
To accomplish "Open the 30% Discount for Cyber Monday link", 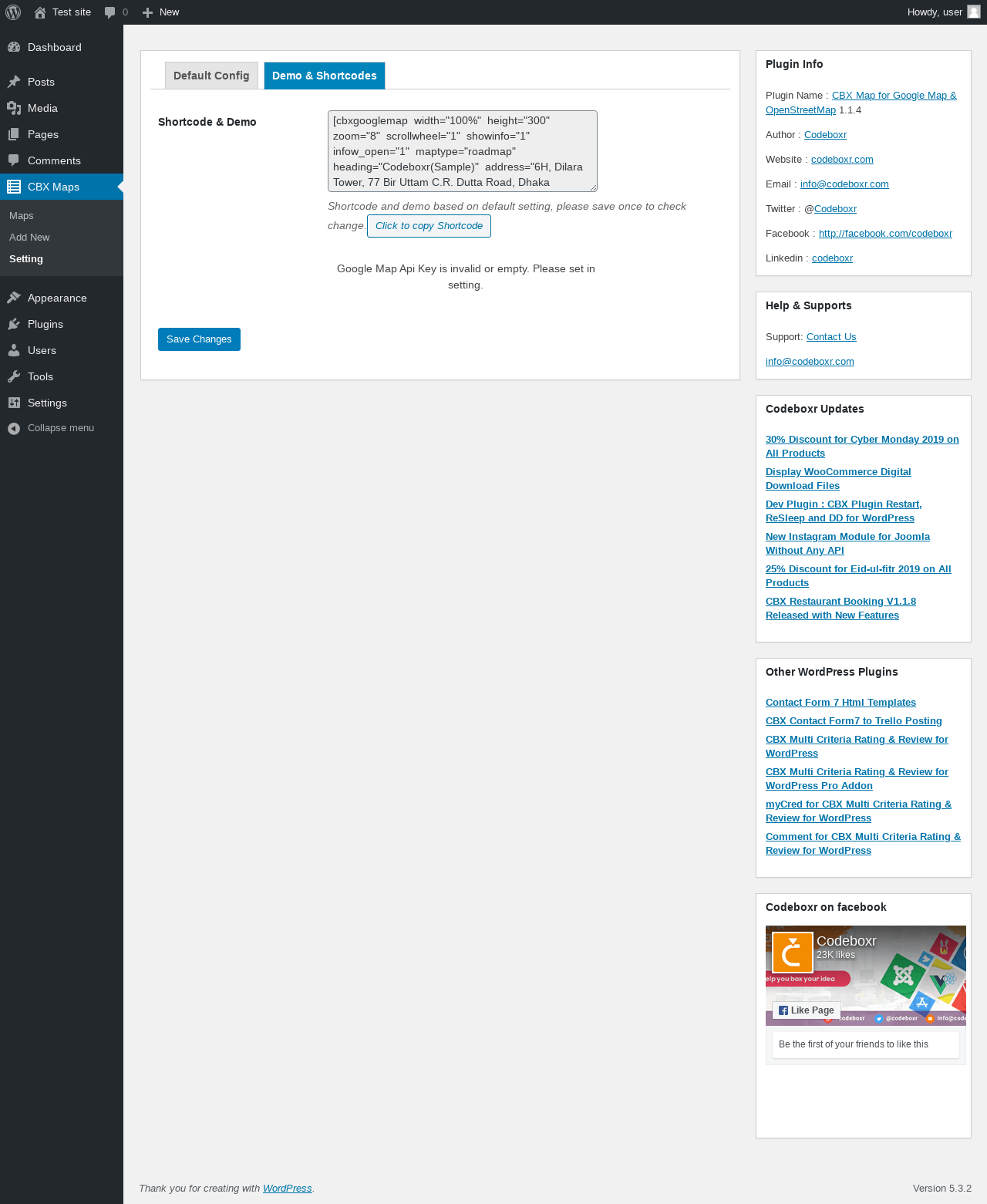I will (x=862, y=447).
